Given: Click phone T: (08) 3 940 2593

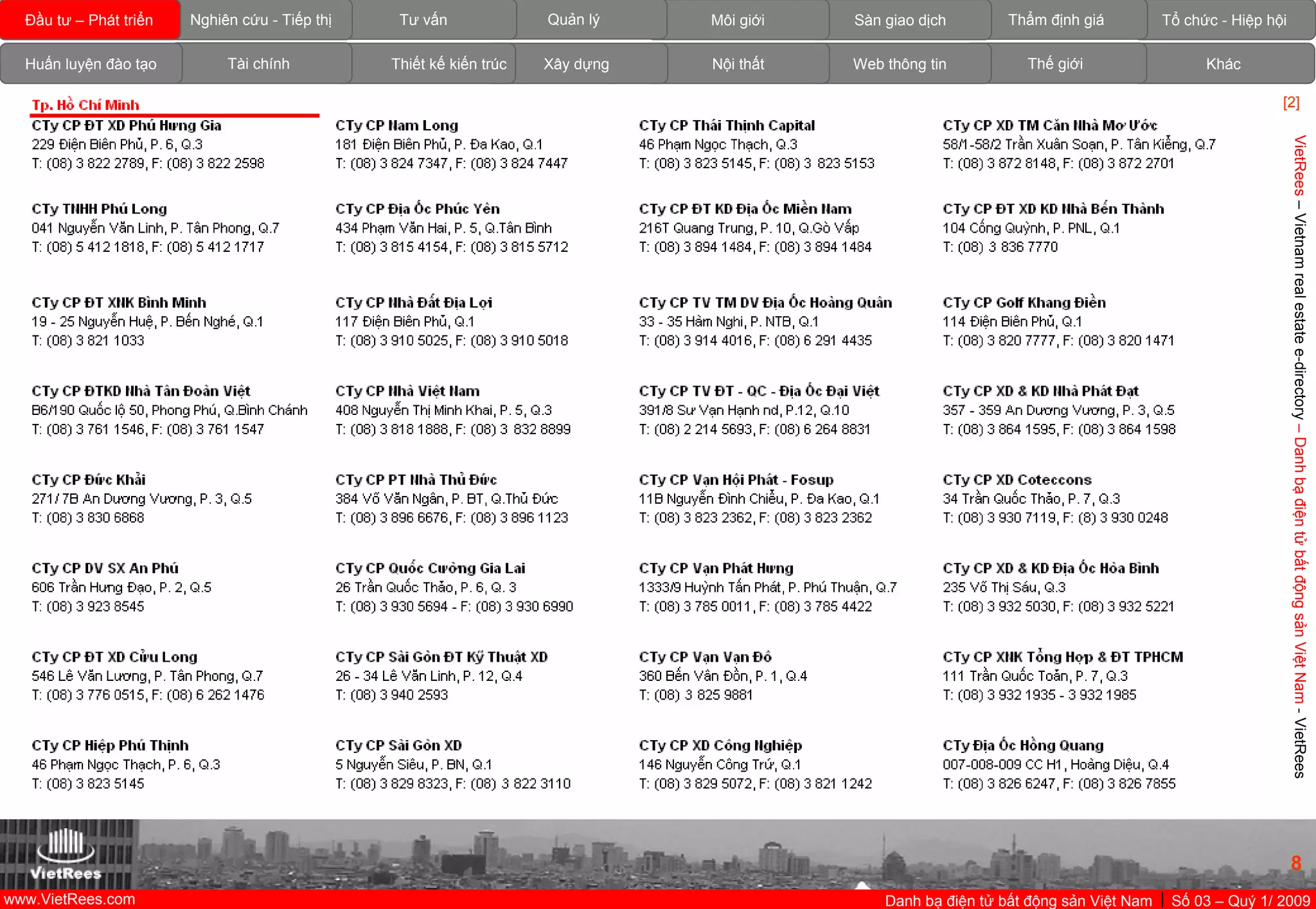Looking at the screenshot, I should point(391,695).
